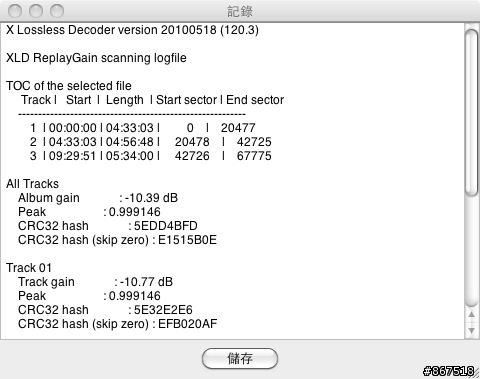480x379 pixels.
Task: Click album gain value -10.39 dB
Action: [x=151, y=198]
